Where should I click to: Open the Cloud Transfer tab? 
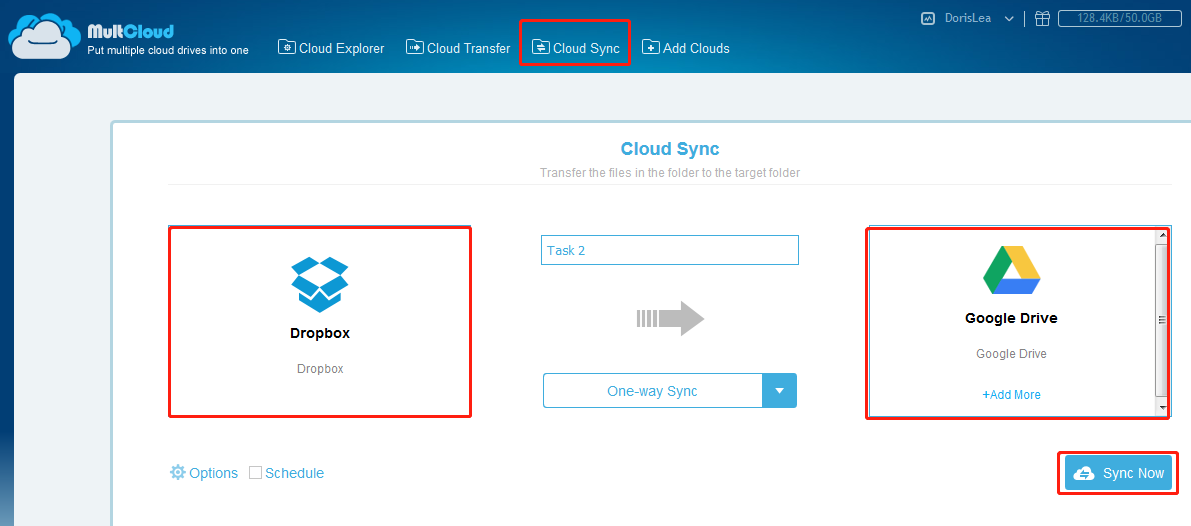pos(458,48)
